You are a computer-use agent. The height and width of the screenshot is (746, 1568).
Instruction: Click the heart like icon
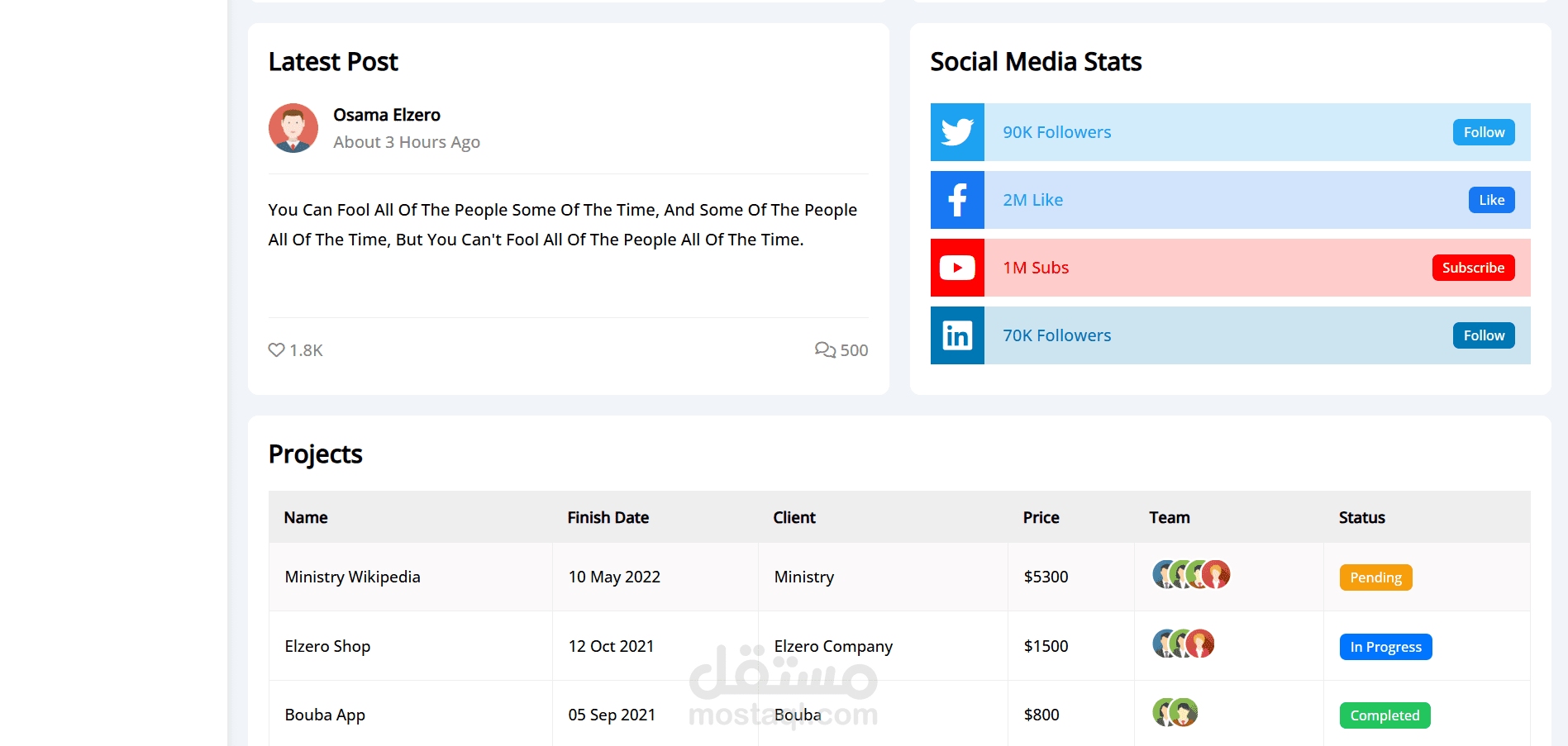pos(276,350)
